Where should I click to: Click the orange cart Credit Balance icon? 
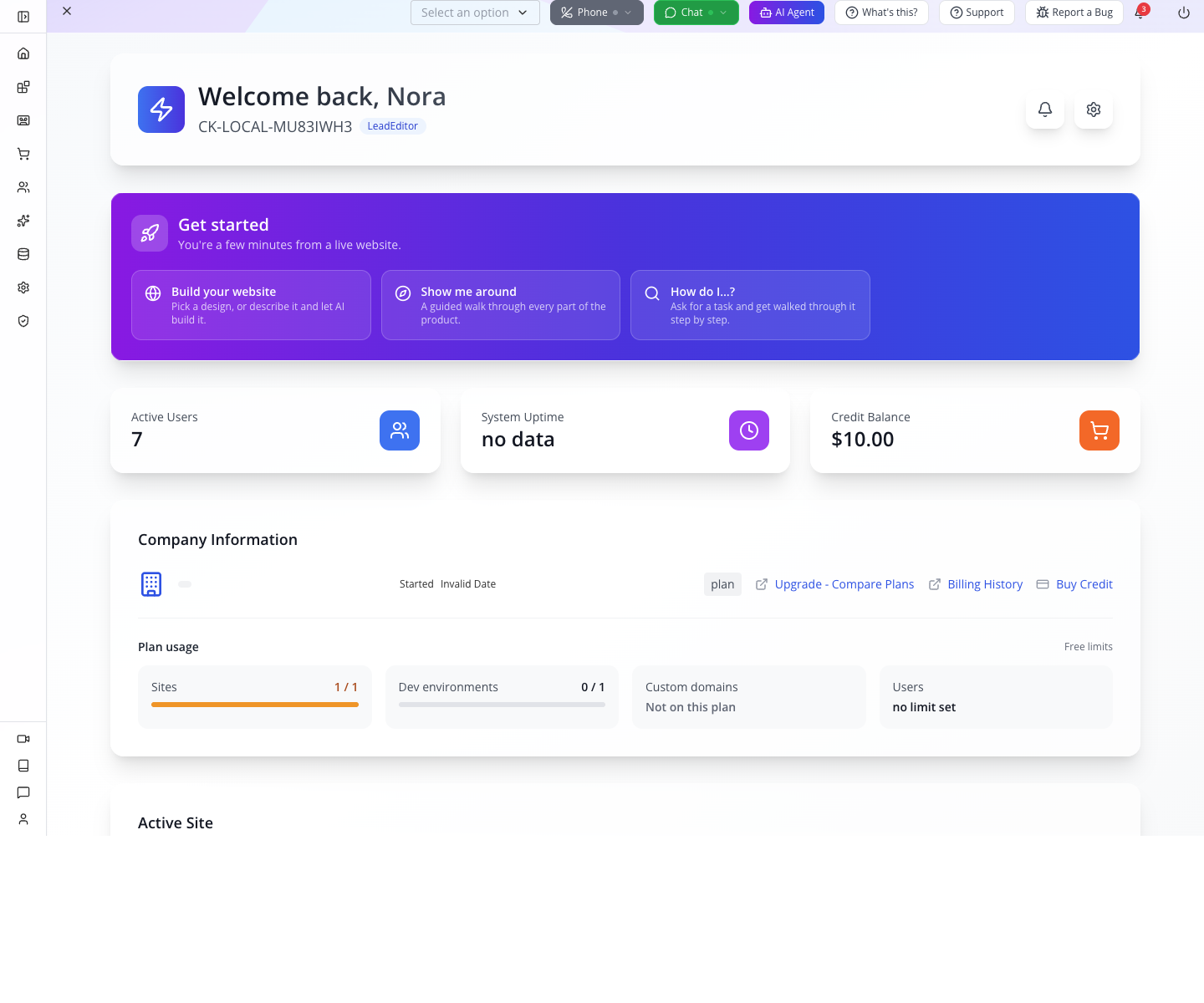click(1099, 430)
